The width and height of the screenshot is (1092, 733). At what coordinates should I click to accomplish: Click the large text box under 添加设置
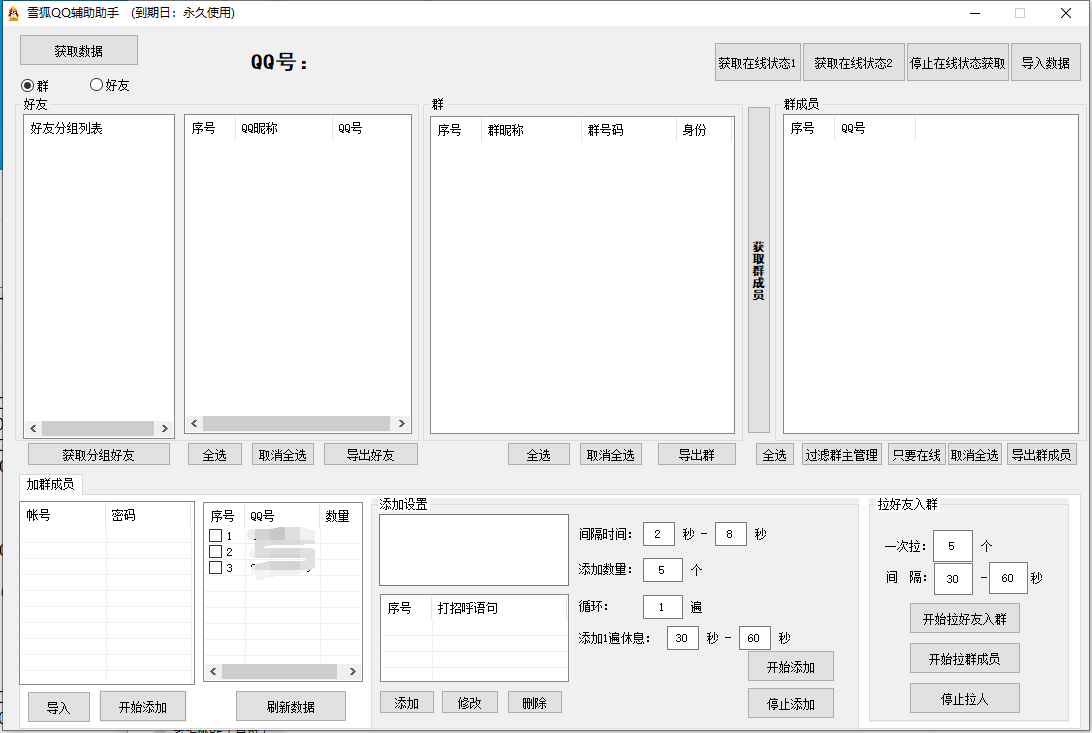(474, 550)
